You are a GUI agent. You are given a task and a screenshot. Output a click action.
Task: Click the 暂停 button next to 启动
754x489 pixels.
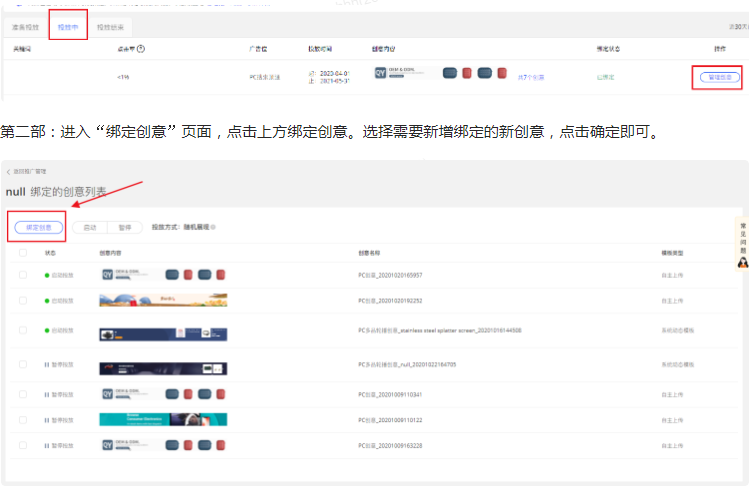pyautogui.click(x=125, y=227)
